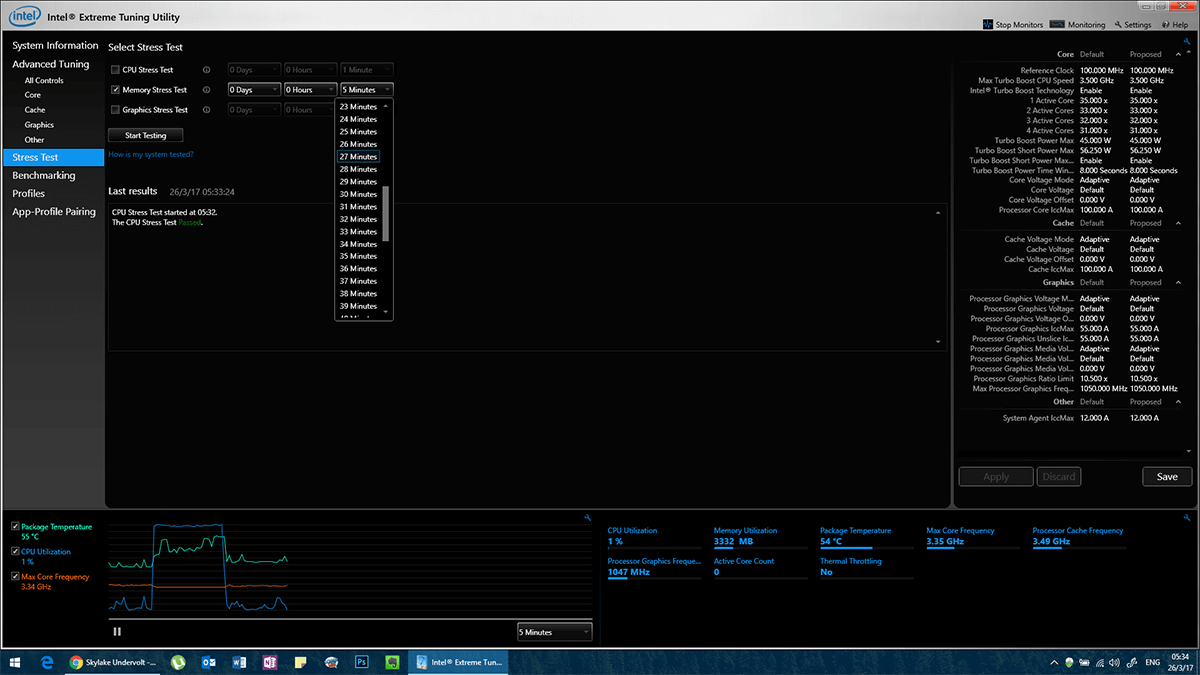Select All Controls under Advanced Tuning

pyautogui.click(x=44, y=80)
